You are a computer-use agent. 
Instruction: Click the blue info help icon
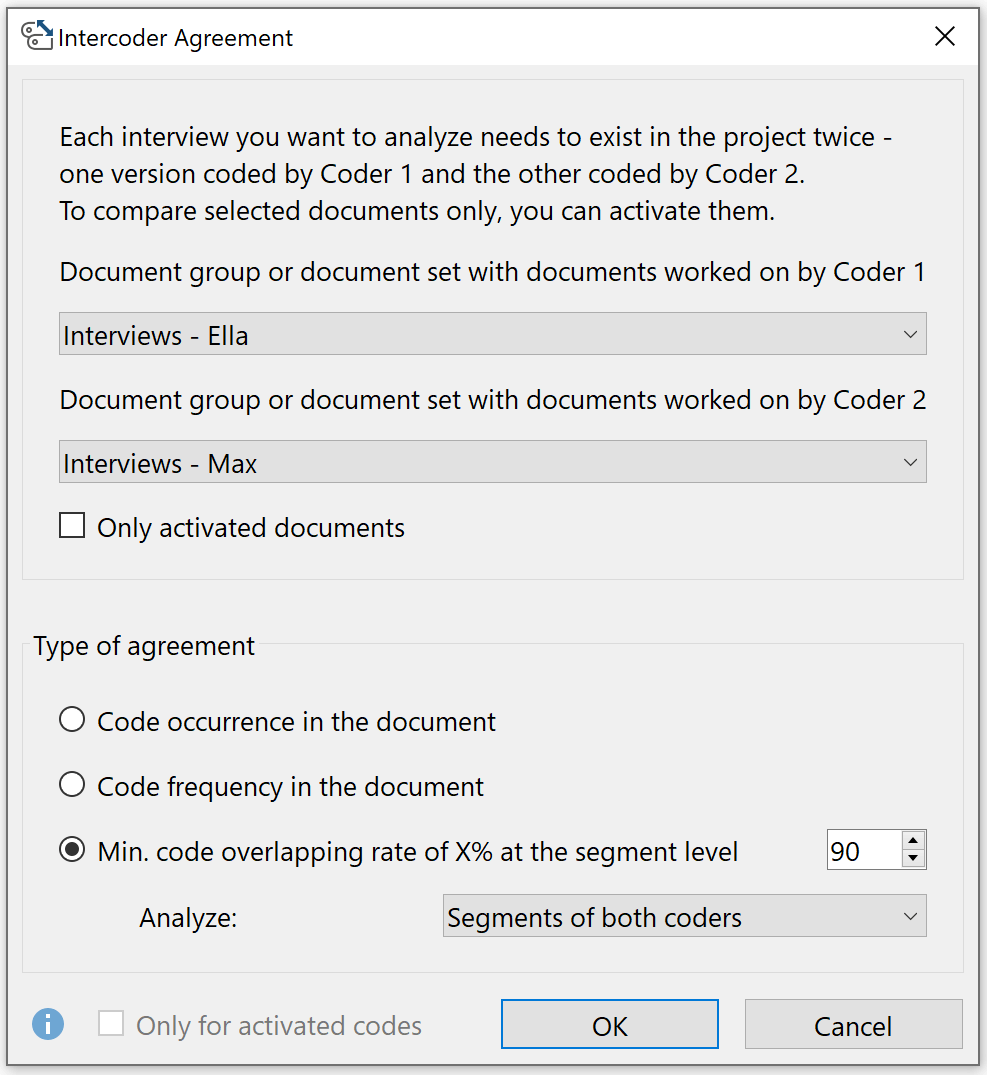click(x=48, y=1024)
